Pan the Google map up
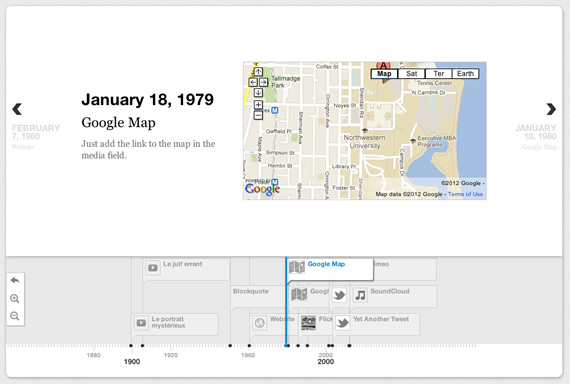 (x=258, y=72)
